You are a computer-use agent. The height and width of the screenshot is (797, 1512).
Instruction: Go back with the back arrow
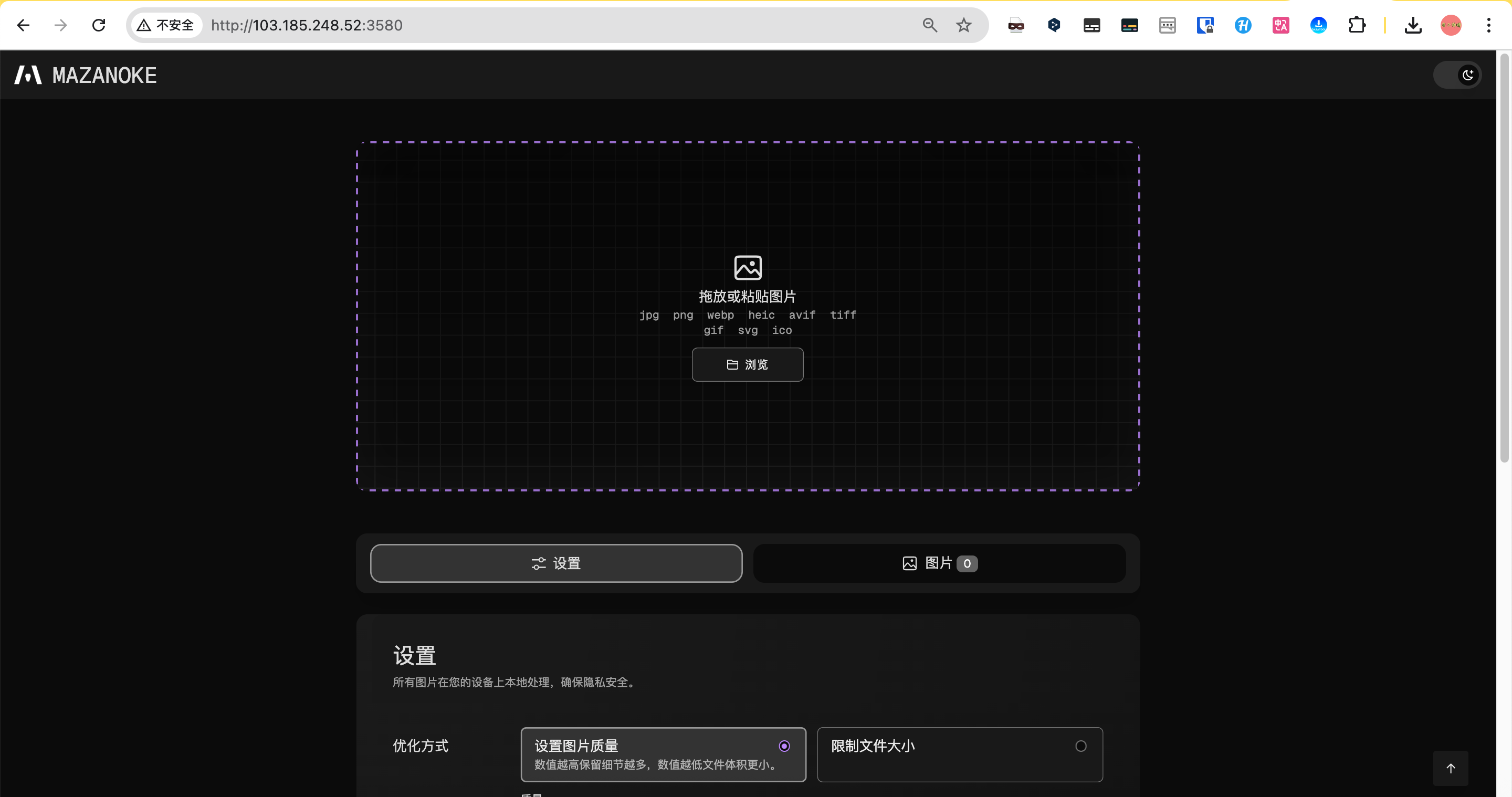(x=24, y=25)
